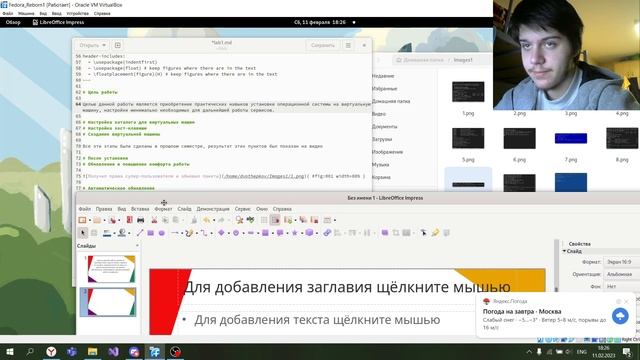The width and height of the screenshot is (640, 360).
Task: Pick the Ellipse shape tool
Action: [x=162, y=233]
